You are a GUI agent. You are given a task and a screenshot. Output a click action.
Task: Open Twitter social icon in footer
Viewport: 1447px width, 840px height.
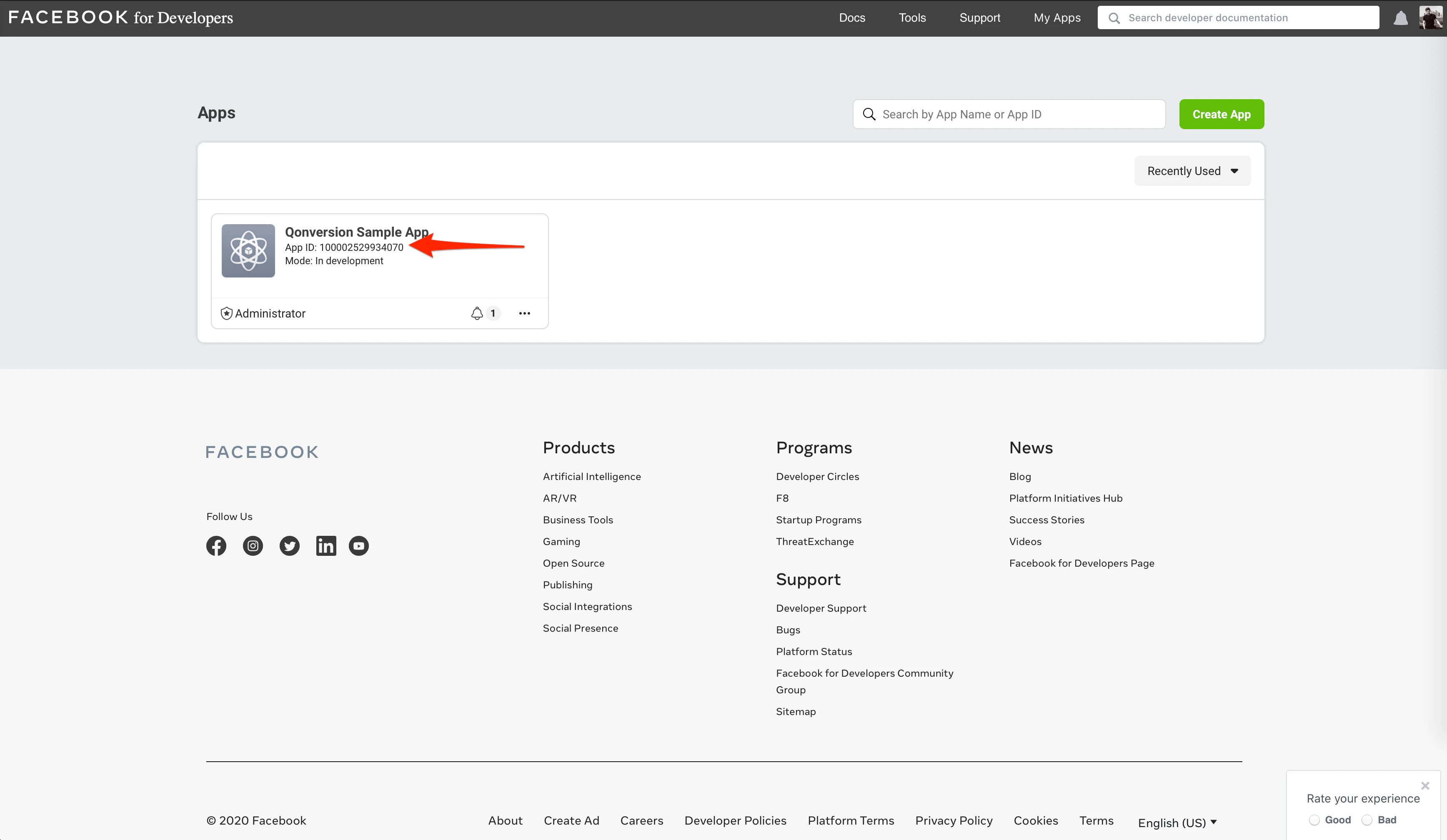(289, 545)
